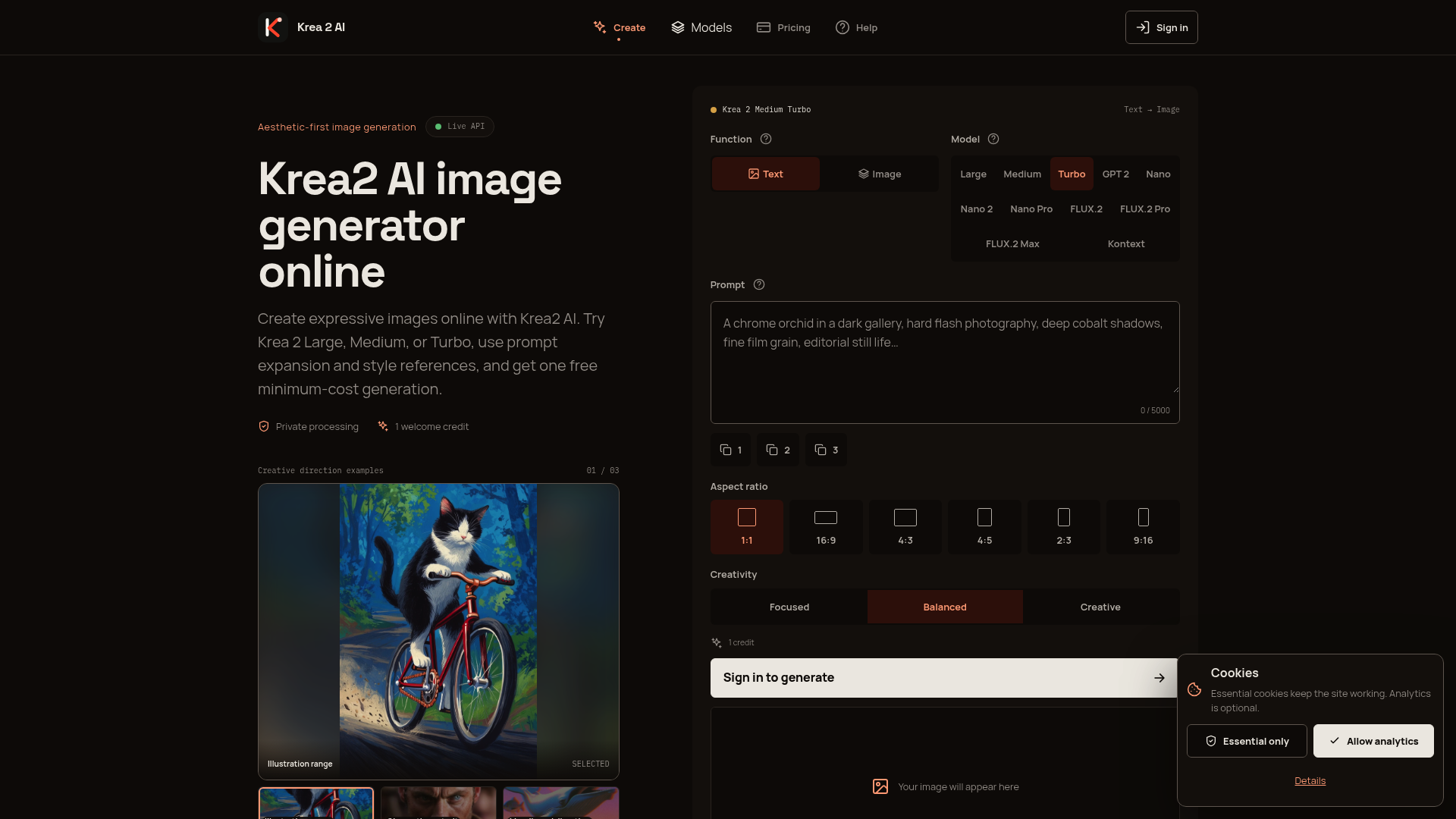Click the Function help question-mark icon
This screenshot has height=819, width=1456.
pos(766,139)
